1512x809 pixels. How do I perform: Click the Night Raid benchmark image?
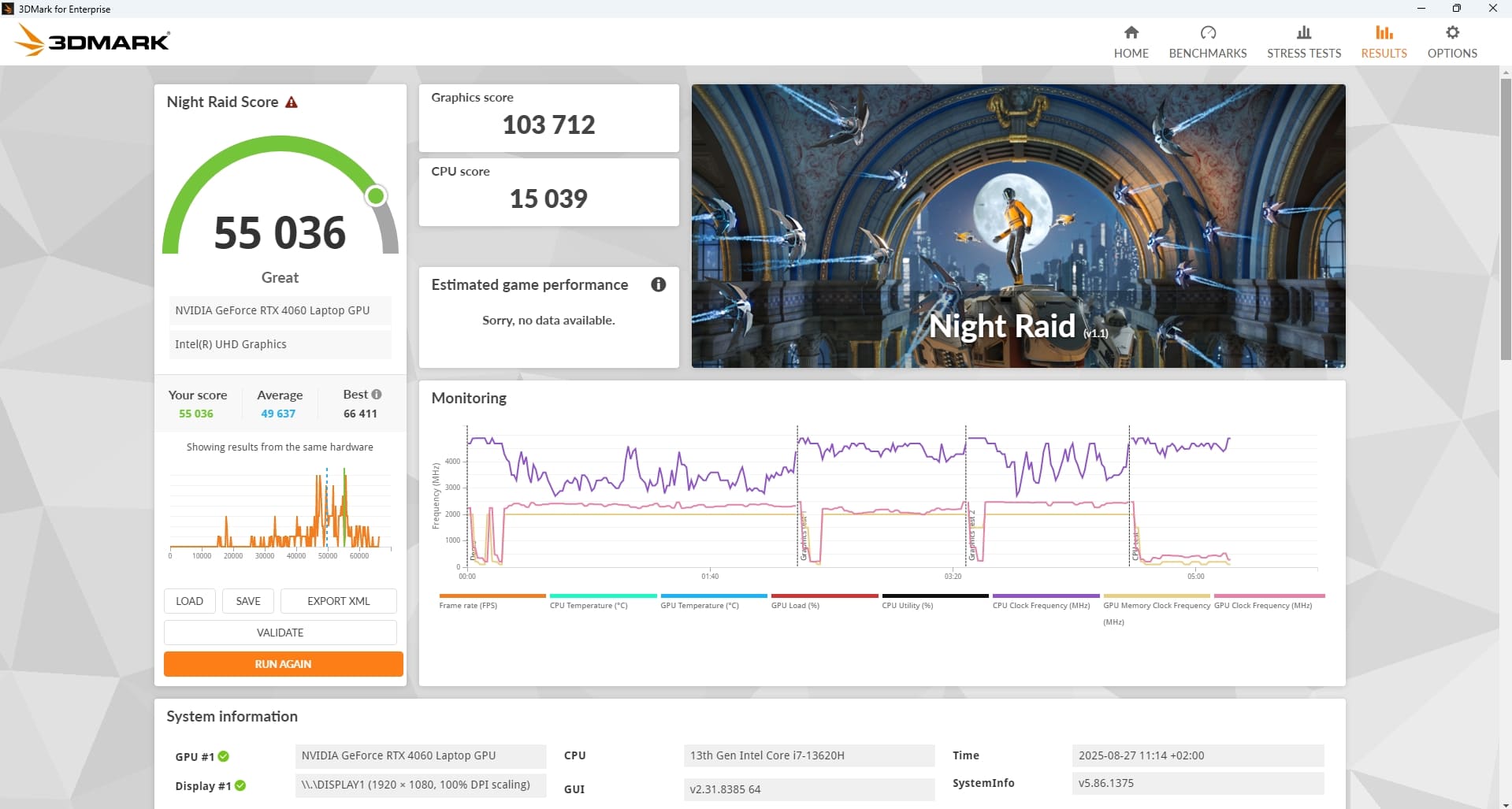[1018, 226]
